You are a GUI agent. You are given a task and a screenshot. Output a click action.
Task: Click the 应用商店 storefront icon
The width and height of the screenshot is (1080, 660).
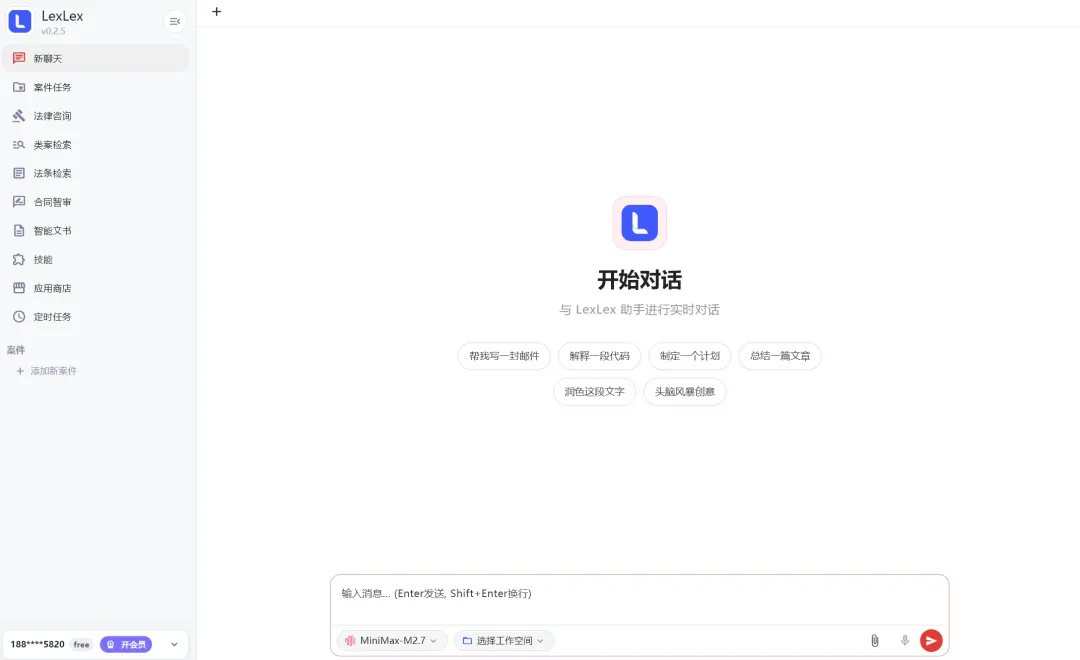(x=19, y=288)
